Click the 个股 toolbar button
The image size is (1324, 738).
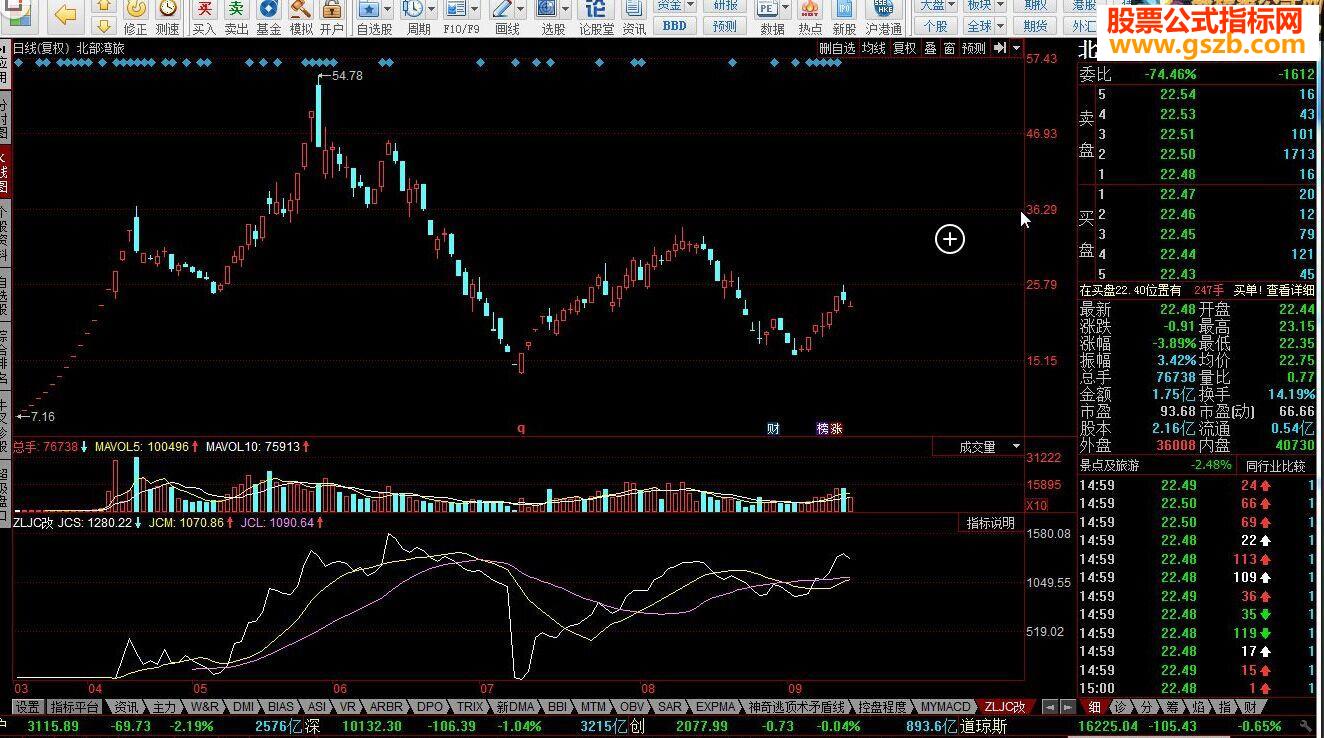click(x=935, y=26)
